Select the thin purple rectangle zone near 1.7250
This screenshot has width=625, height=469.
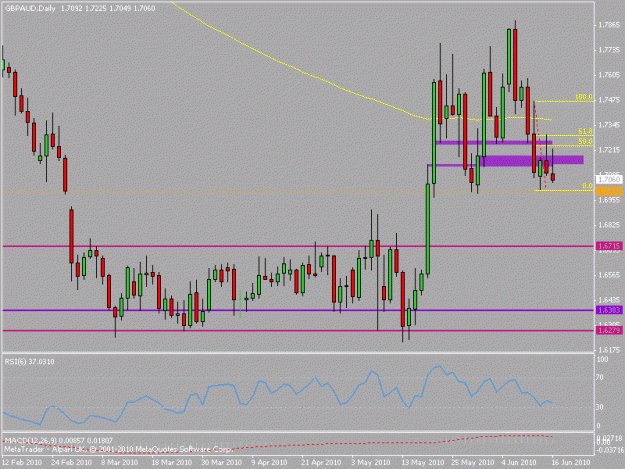pos(494,142)
